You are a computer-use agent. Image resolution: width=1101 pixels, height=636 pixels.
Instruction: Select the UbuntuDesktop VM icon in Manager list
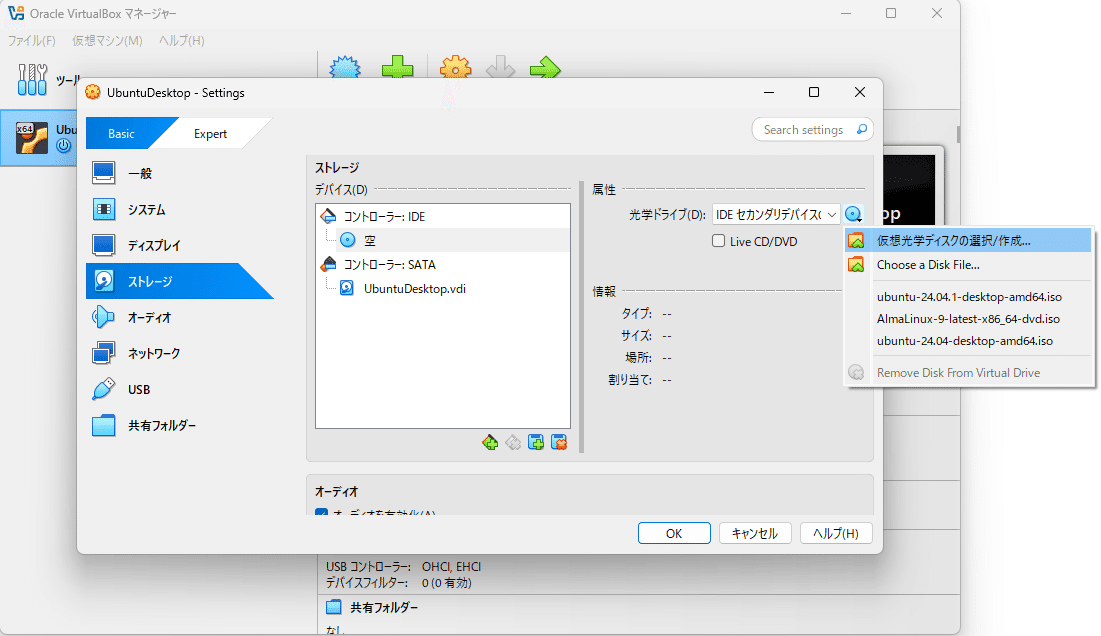click(x=32, y=138)
